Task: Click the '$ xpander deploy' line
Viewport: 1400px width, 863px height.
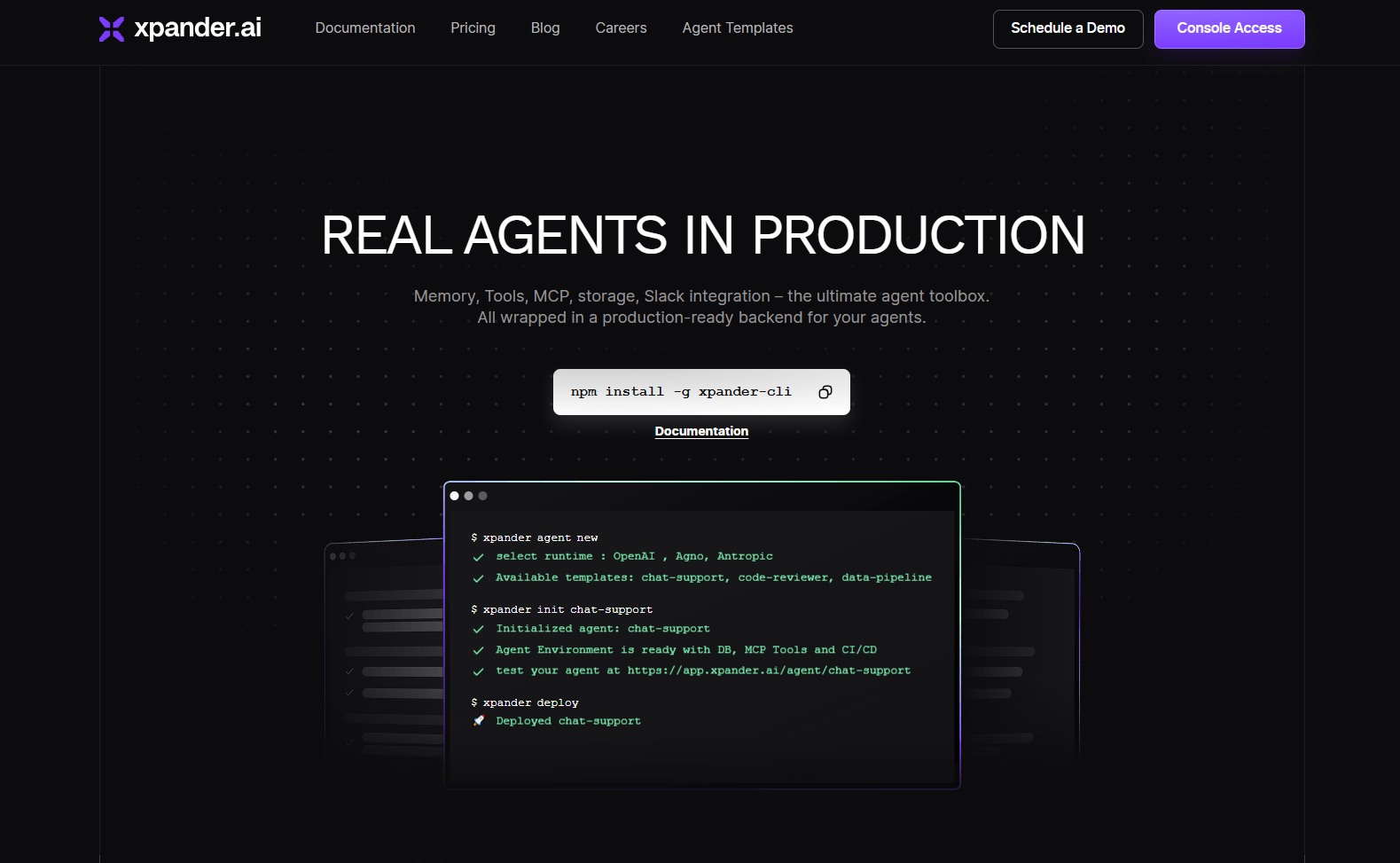Action: (525, 702)
